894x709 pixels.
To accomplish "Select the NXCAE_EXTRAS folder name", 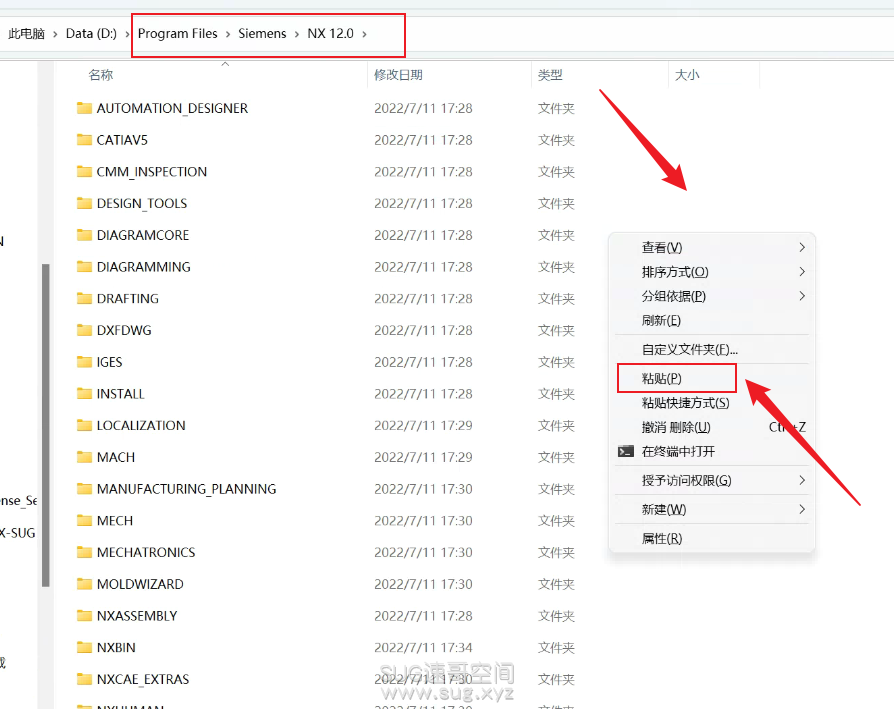I will [x=143, y=679].
